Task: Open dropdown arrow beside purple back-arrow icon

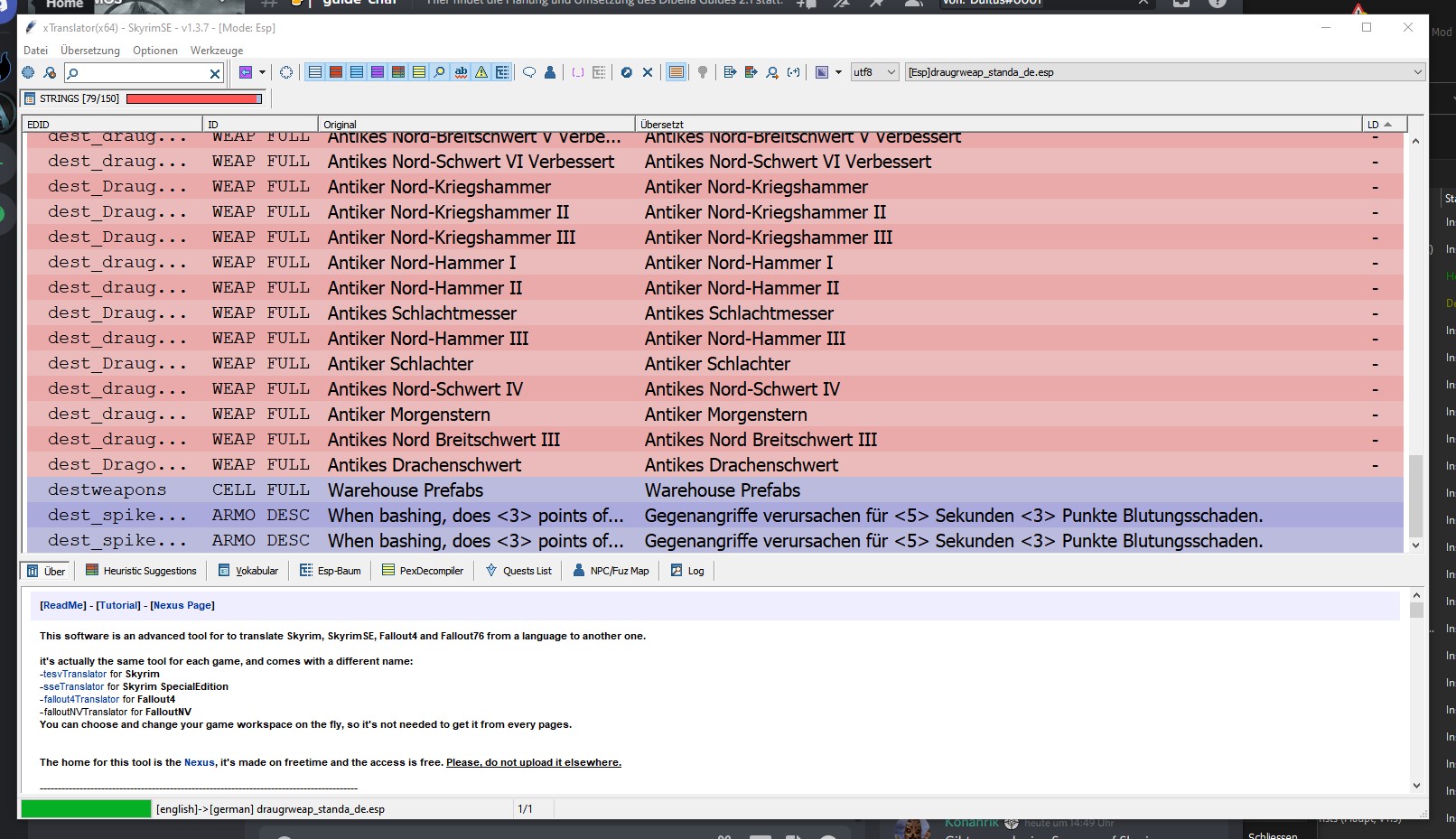Action: [x=263, y=72]
